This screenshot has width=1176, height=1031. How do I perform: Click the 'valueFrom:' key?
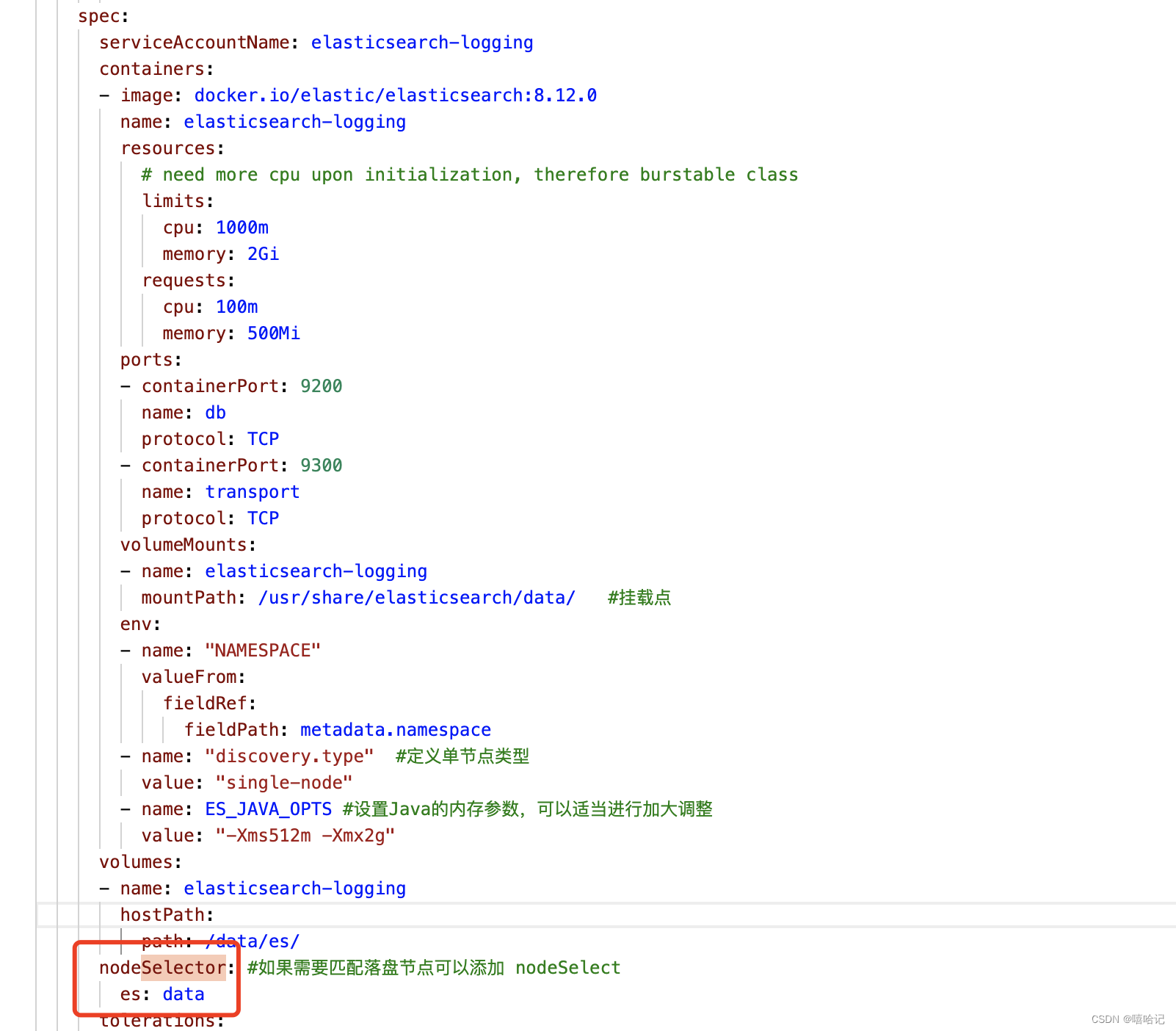point(194,677)
